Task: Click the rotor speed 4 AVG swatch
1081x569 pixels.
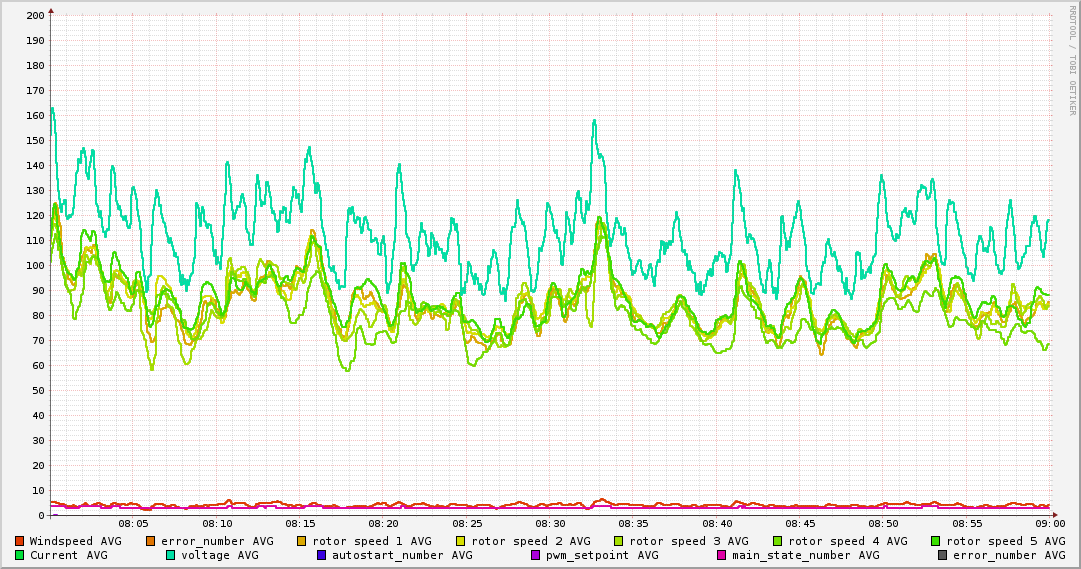Action: [x=777, y=541]
